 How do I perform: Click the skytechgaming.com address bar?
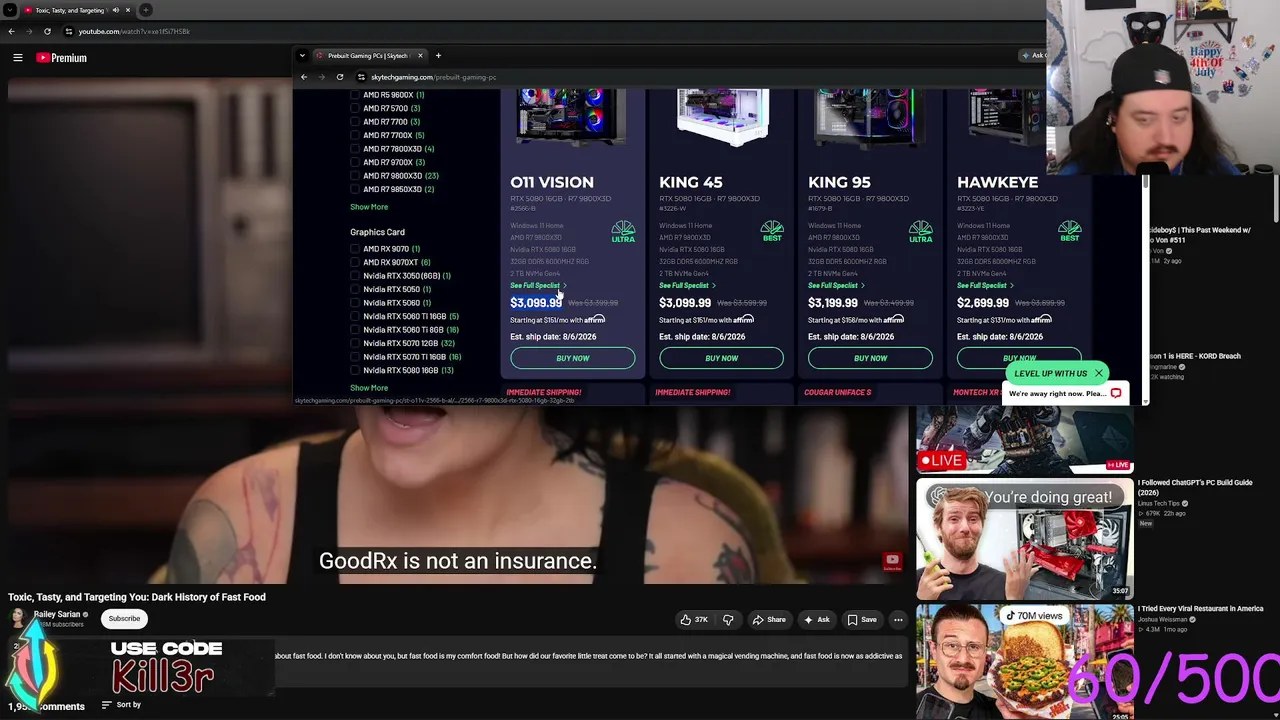[x=433, y=77]
